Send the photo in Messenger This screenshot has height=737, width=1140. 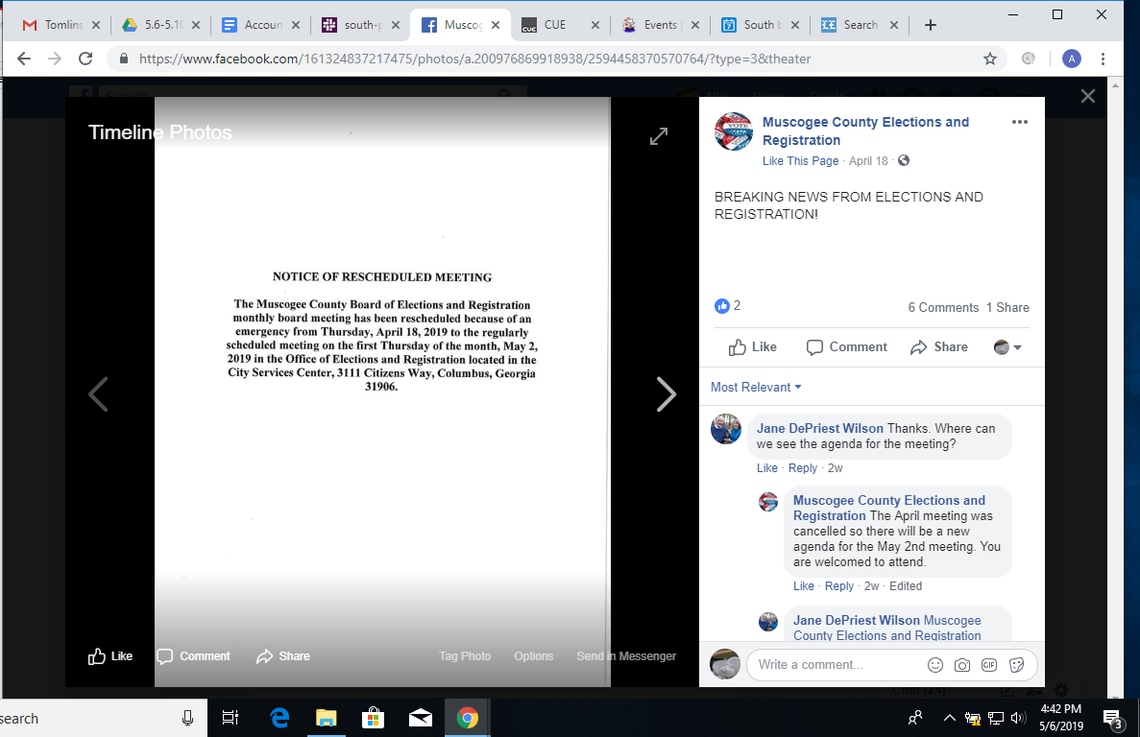[626, 656]
